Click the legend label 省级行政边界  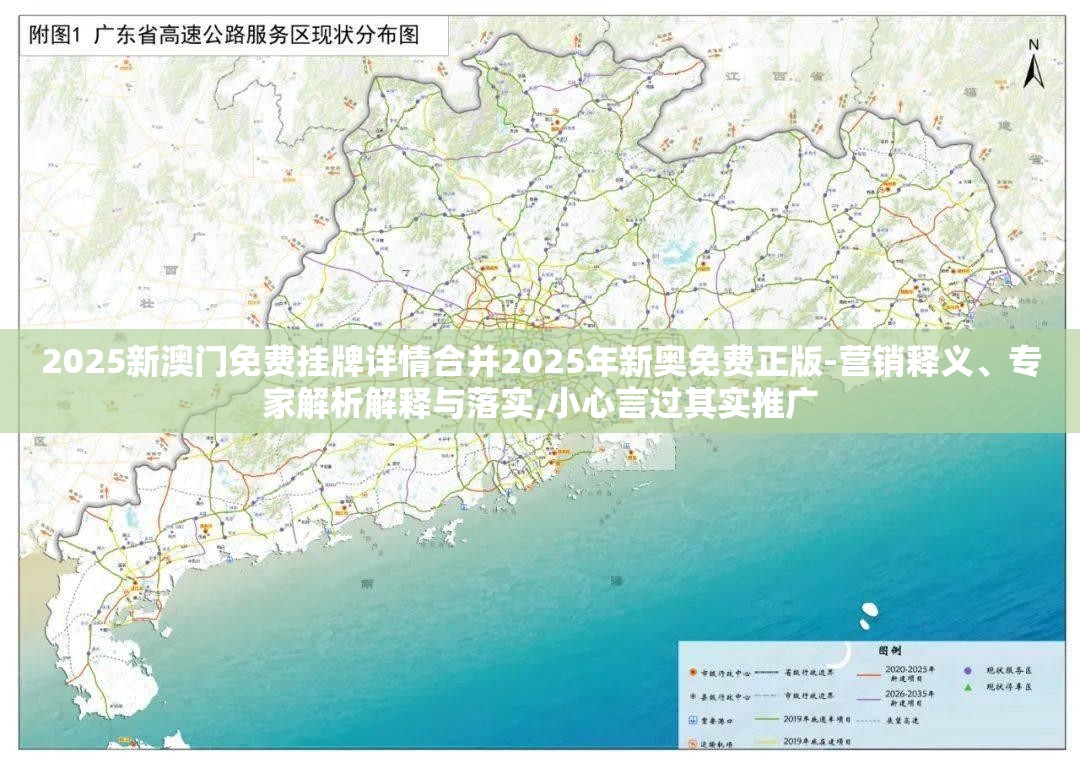809,672
